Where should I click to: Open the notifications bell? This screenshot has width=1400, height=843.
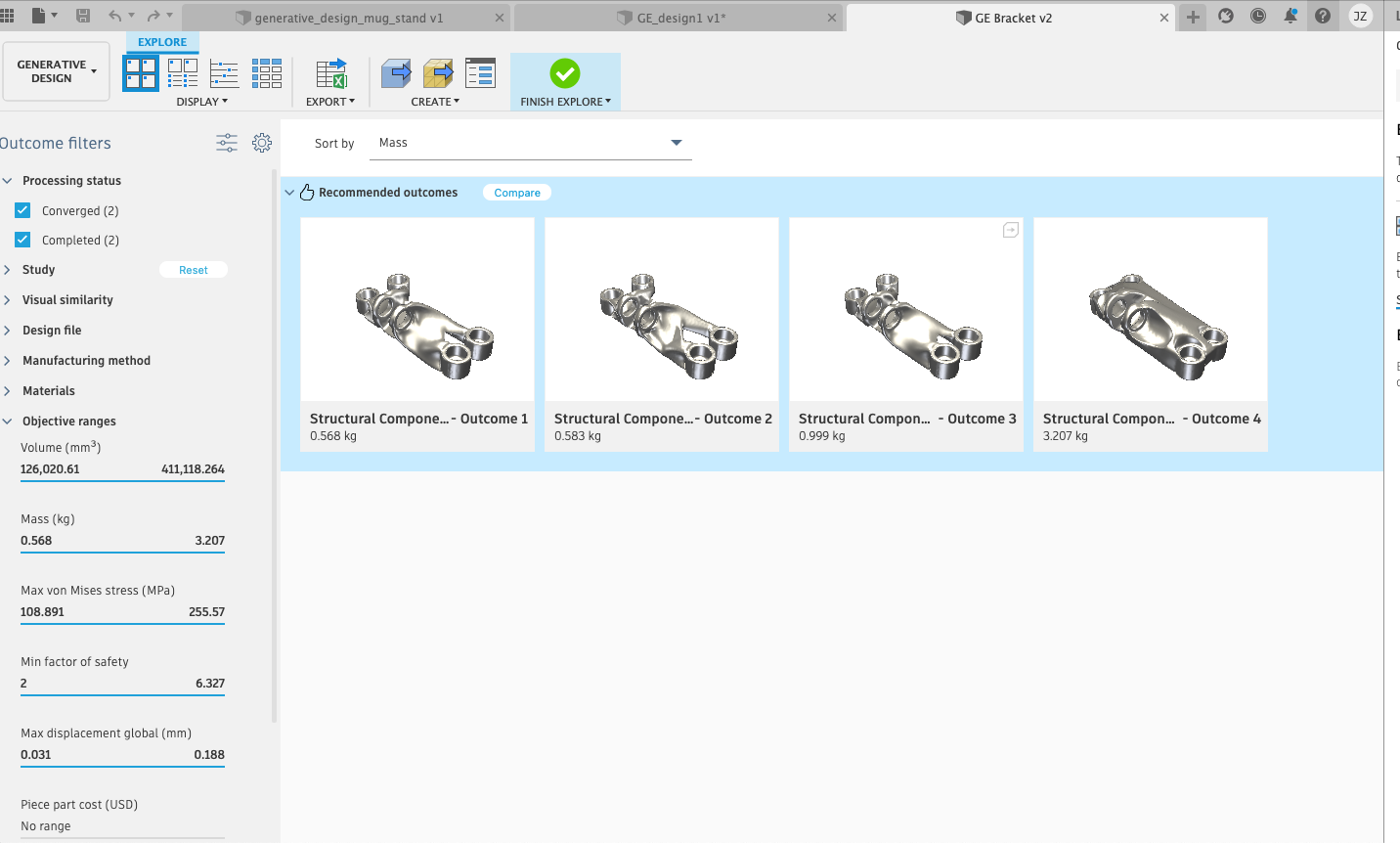click(1291, 16)
